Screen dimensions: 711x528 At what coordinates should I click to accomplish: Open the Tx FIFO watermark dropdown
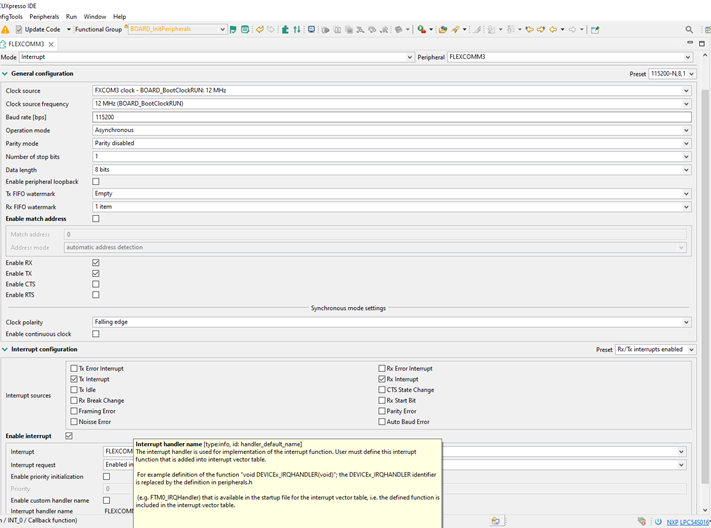coord(392,194)
